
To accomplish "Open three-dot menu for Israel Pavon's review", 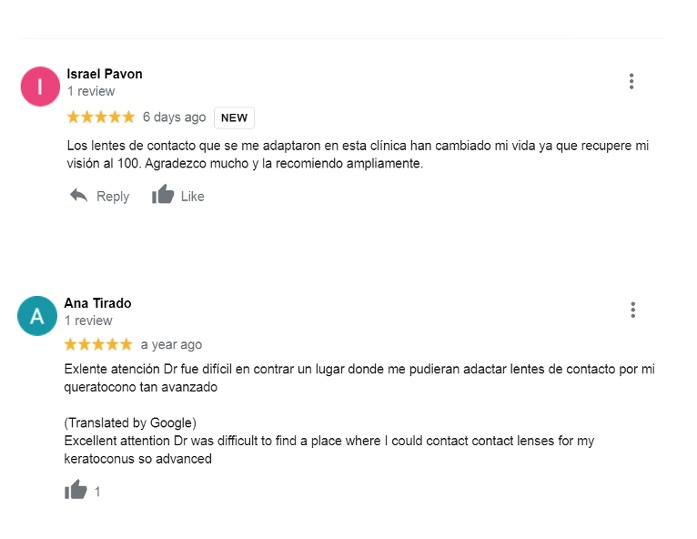I will [631, 81].
